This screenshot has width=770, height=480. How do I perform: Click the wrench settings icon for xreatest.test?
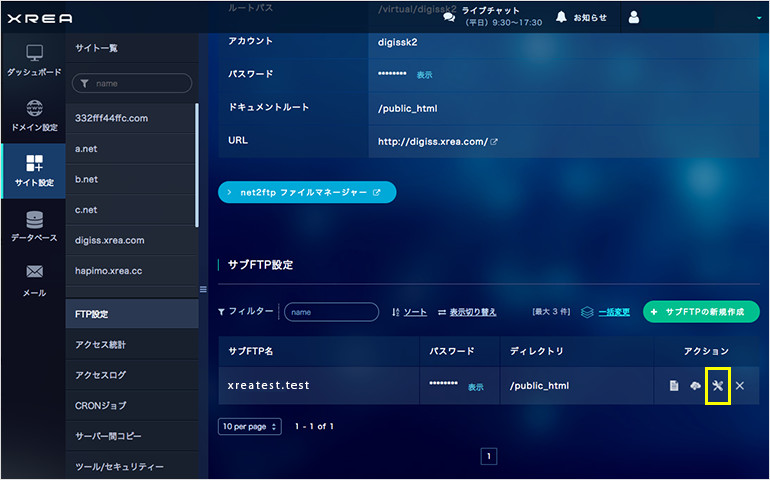pyautogui.click(x=717, y=386)
